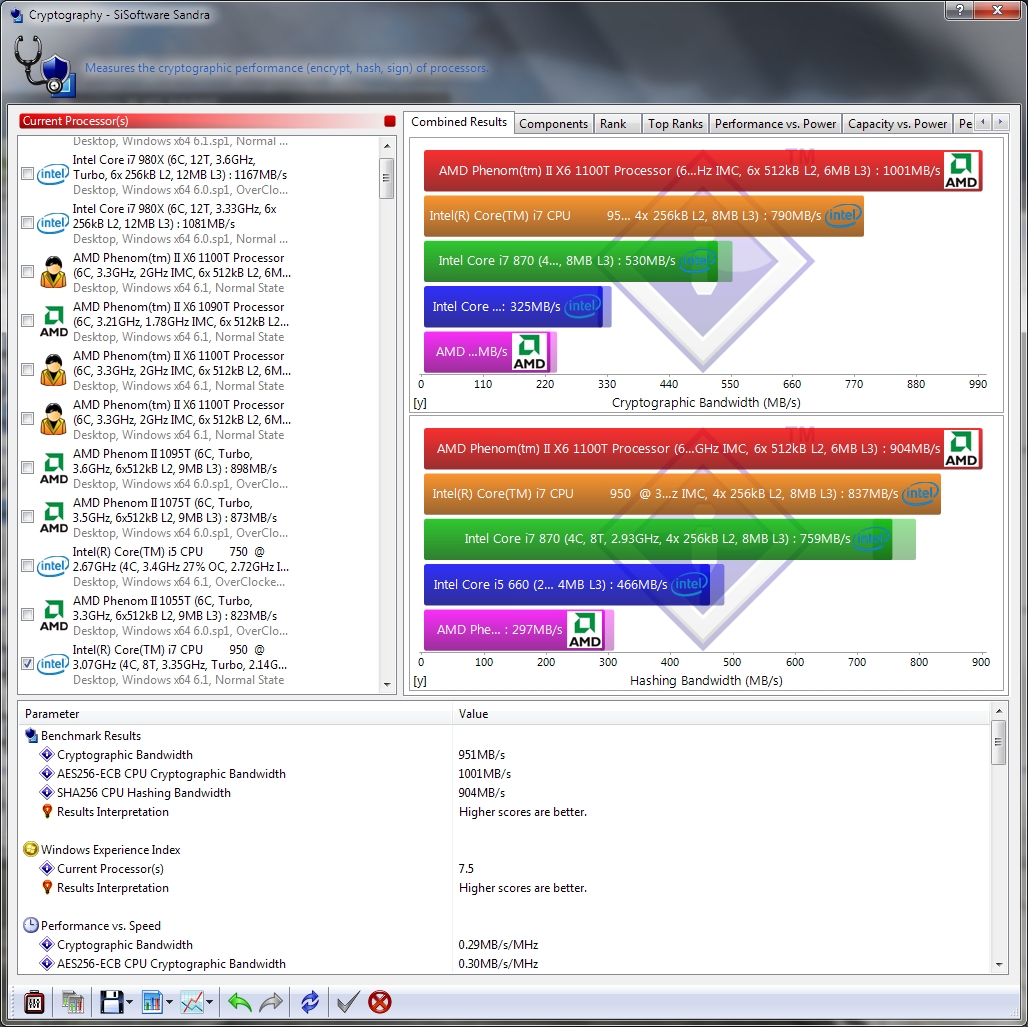Viewport: 1028px width, 1027px height.
Task: Click AMD logo of Phenom II 1095T row
Action: pyautogui.click(x=53, y=468)
